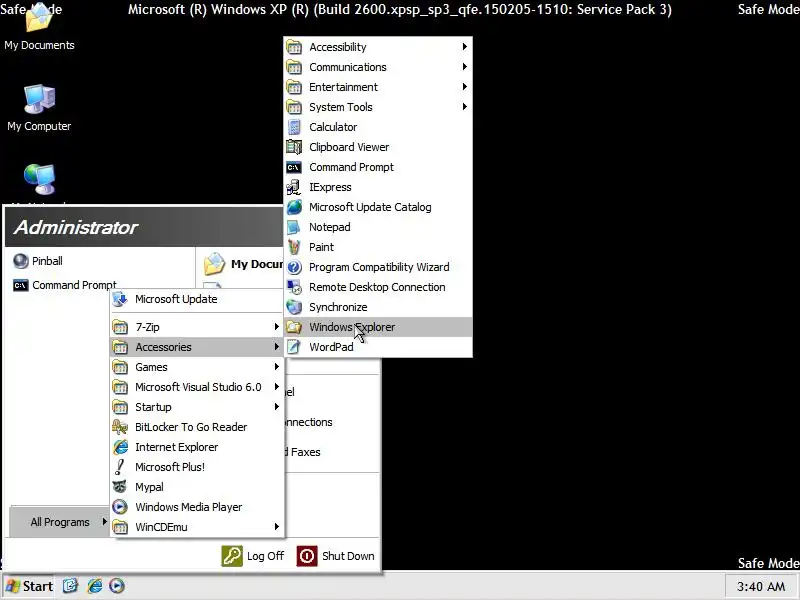The height and width of the screenshot is (600, 800).
Task: Click the Command Prompt icon in Accessories
Action: pyautogui.click(x=294, y=167)
